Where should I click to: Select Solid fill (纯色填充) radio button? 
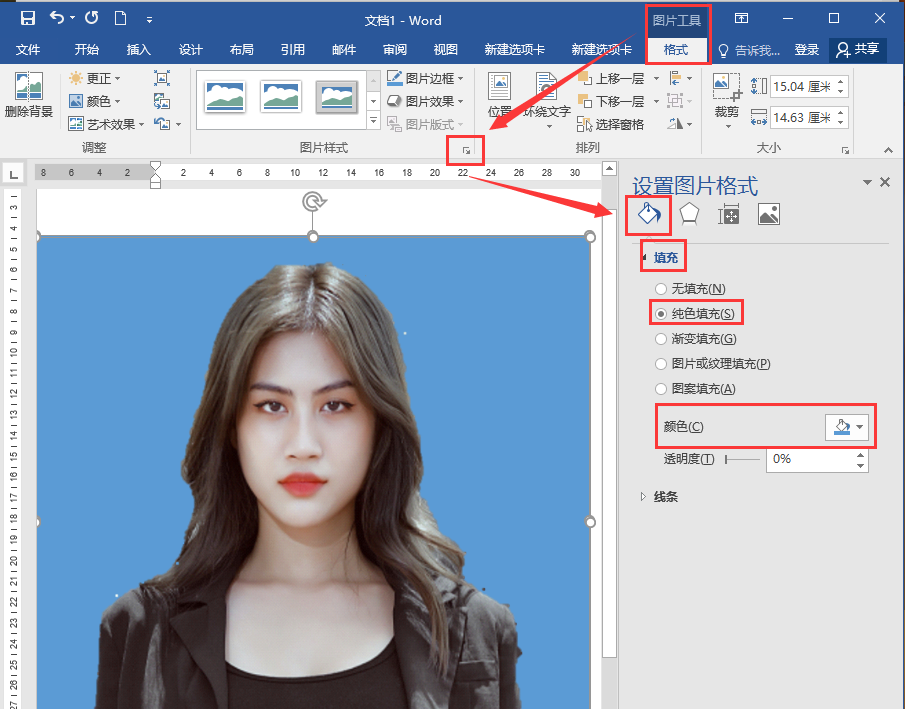[x=661, y=314]
